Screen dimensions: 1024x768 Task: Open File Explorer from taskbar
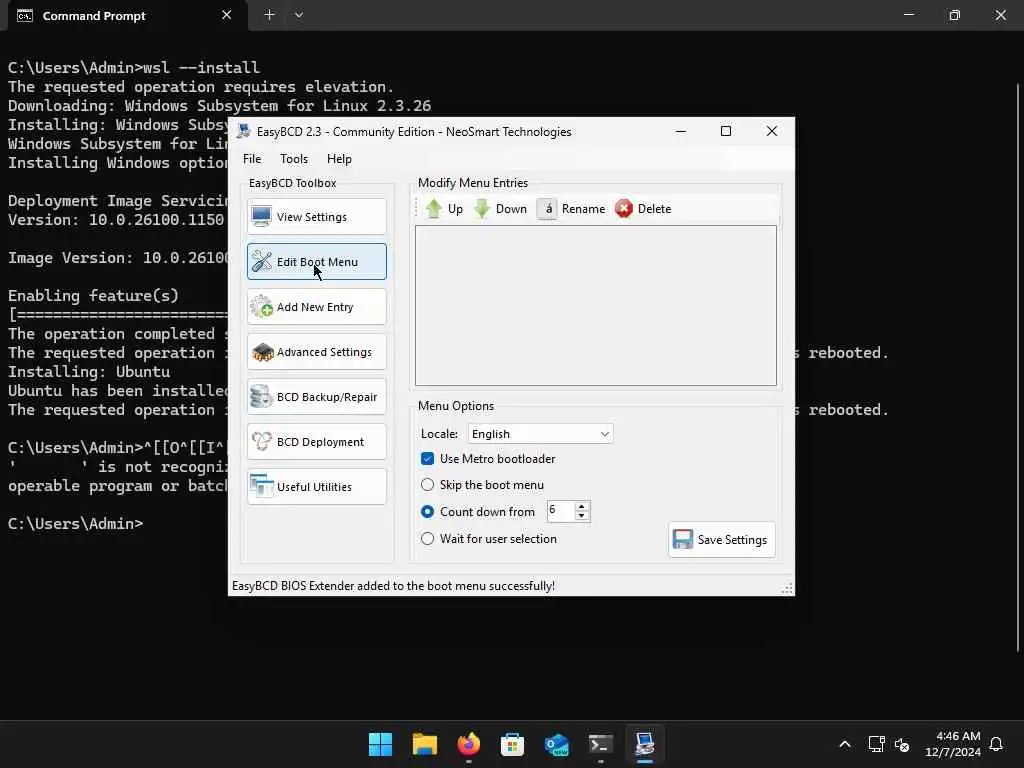pos(424,744)
